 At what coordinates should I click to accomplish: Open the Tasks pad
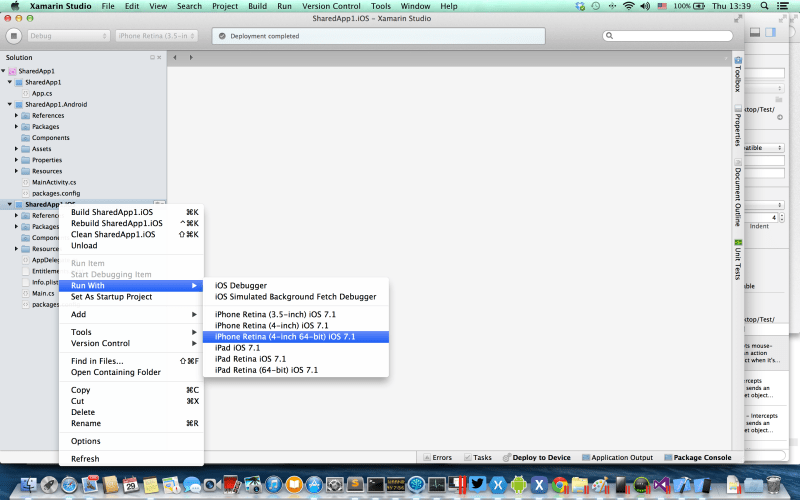tap(478, 458)
